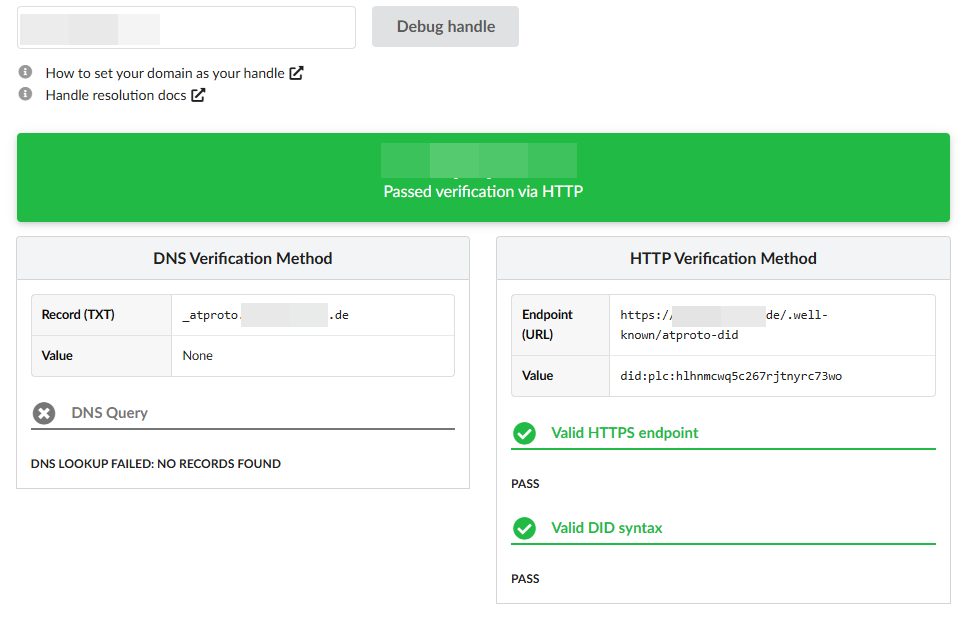Screen dimensions: 974x630
Task: Click the did:plc value in HTTP table
Action: click(731, 376)
